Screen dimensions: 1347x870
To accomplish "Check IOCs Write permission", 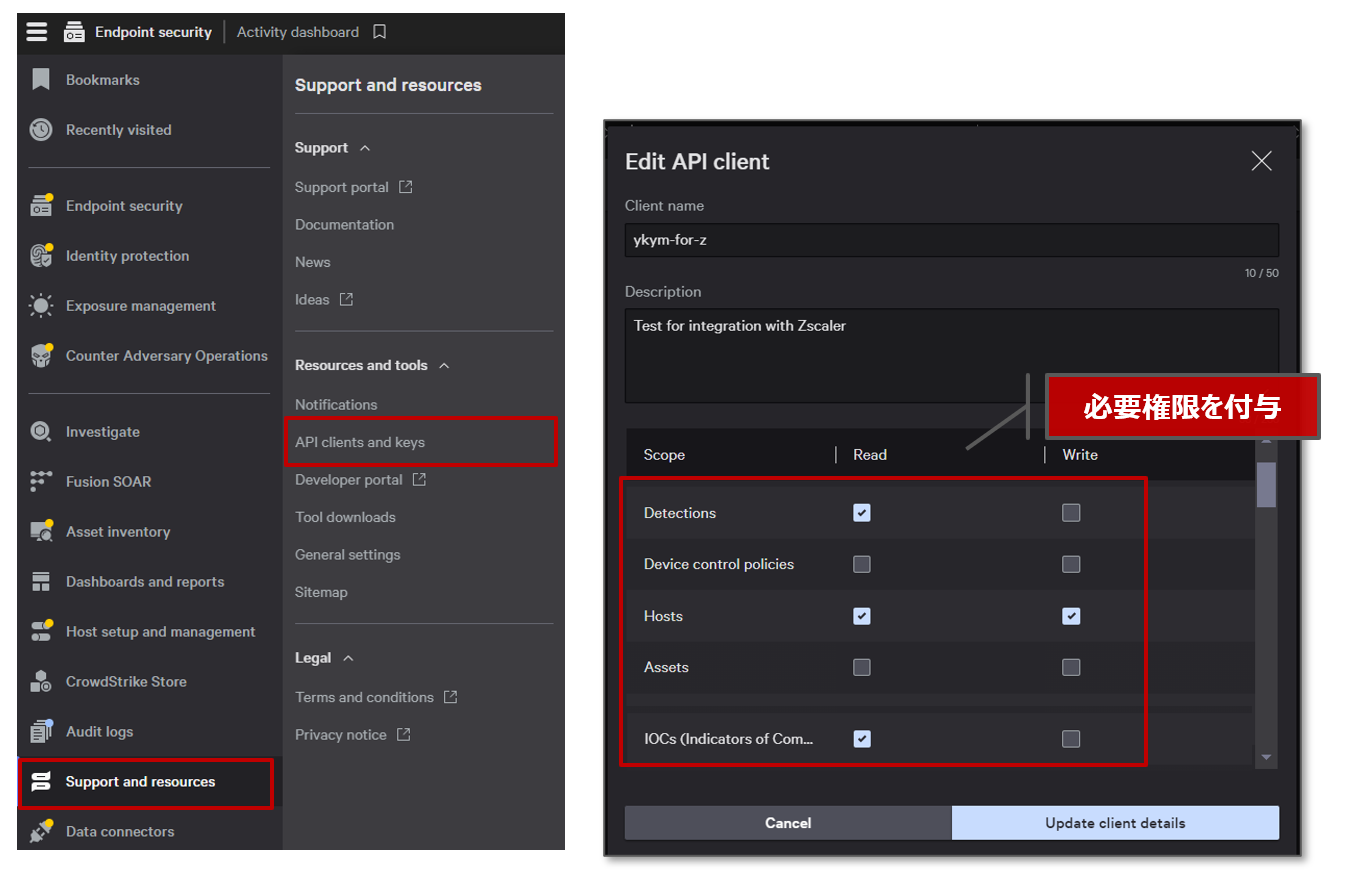I will tap(1071, 739).
